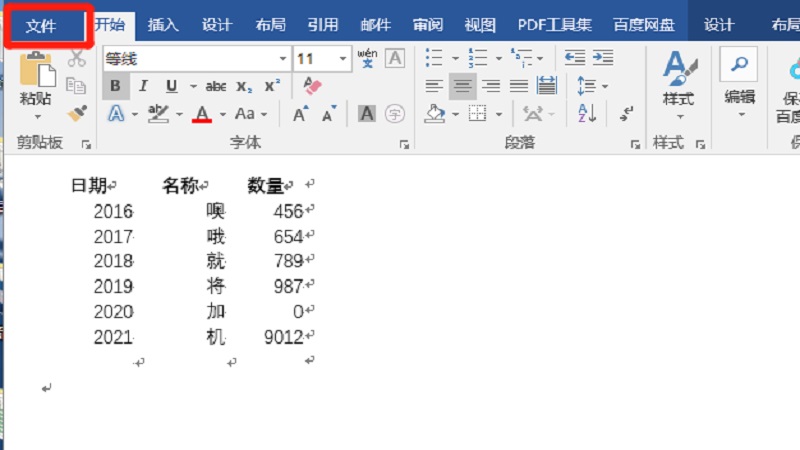The height and width of the screenshot is (450, 800).
Task: Expand the font size dropdown showing 11
Action: [341, 59]
